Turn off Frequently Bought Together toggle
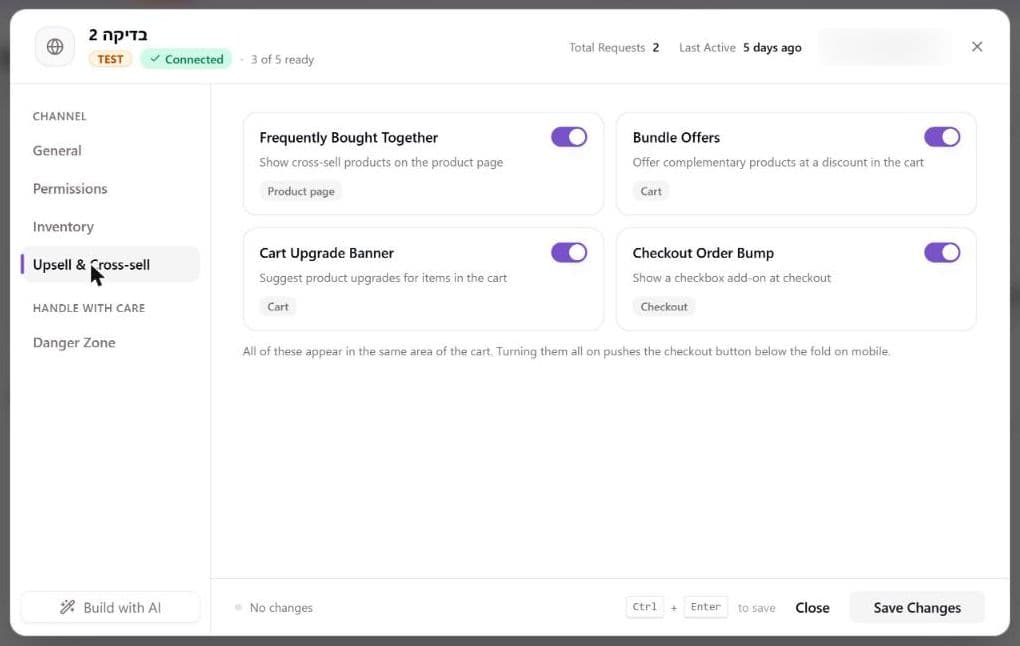 [569, 137]
